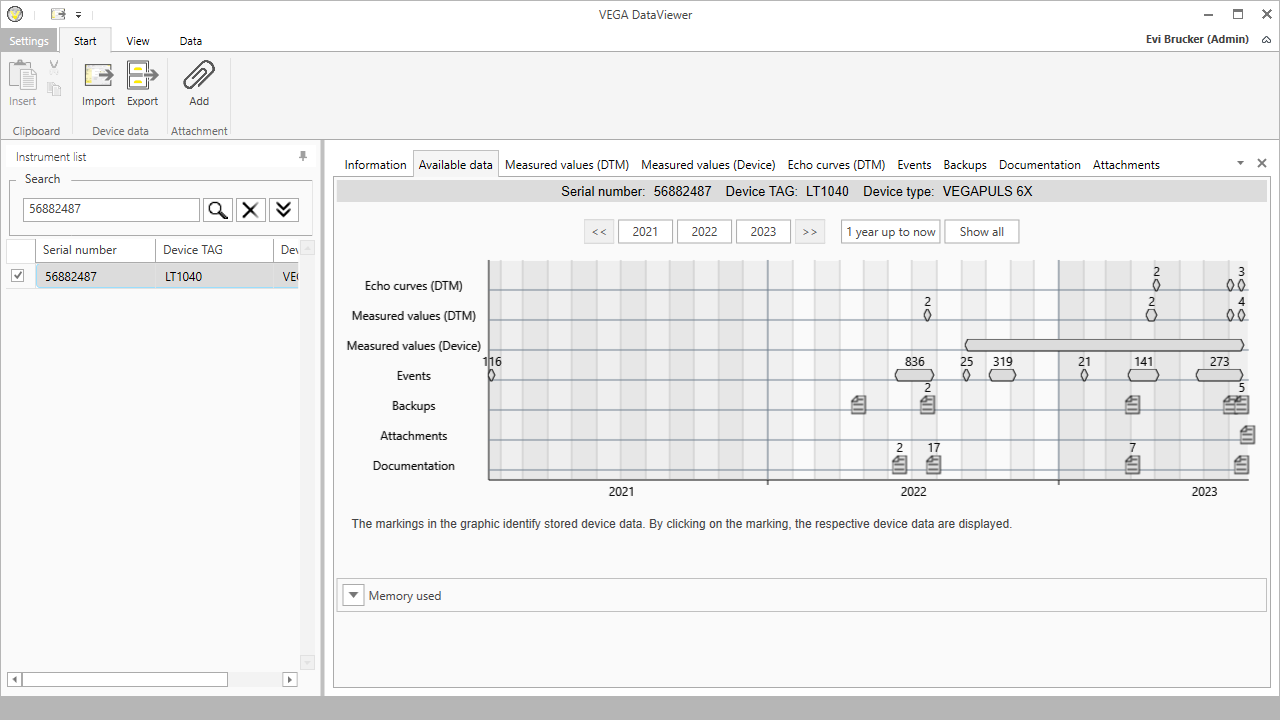Click the Import device data icon

98,76
